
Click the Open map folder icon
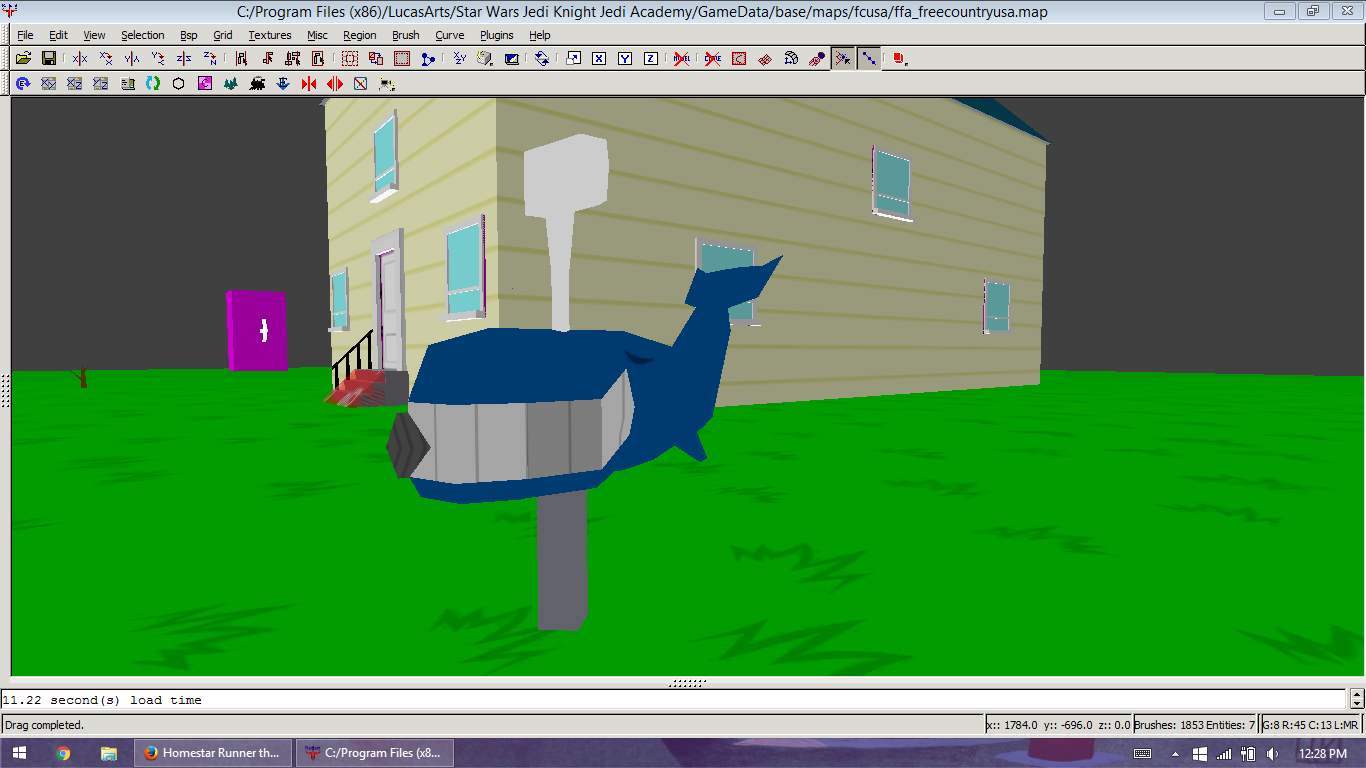point(23,58)
